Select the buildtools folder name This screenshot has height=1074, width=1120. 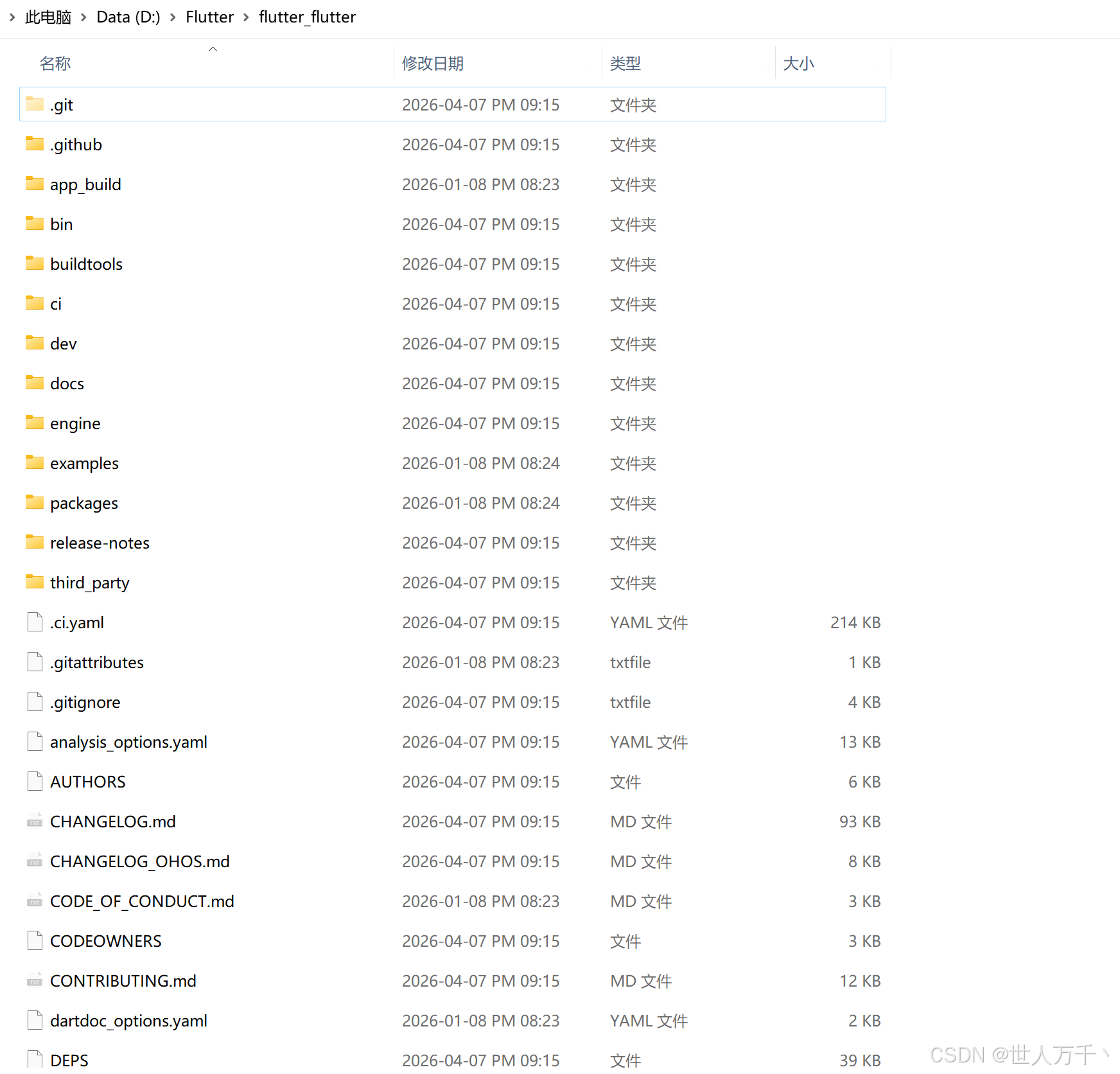click(x=86, y=264)
